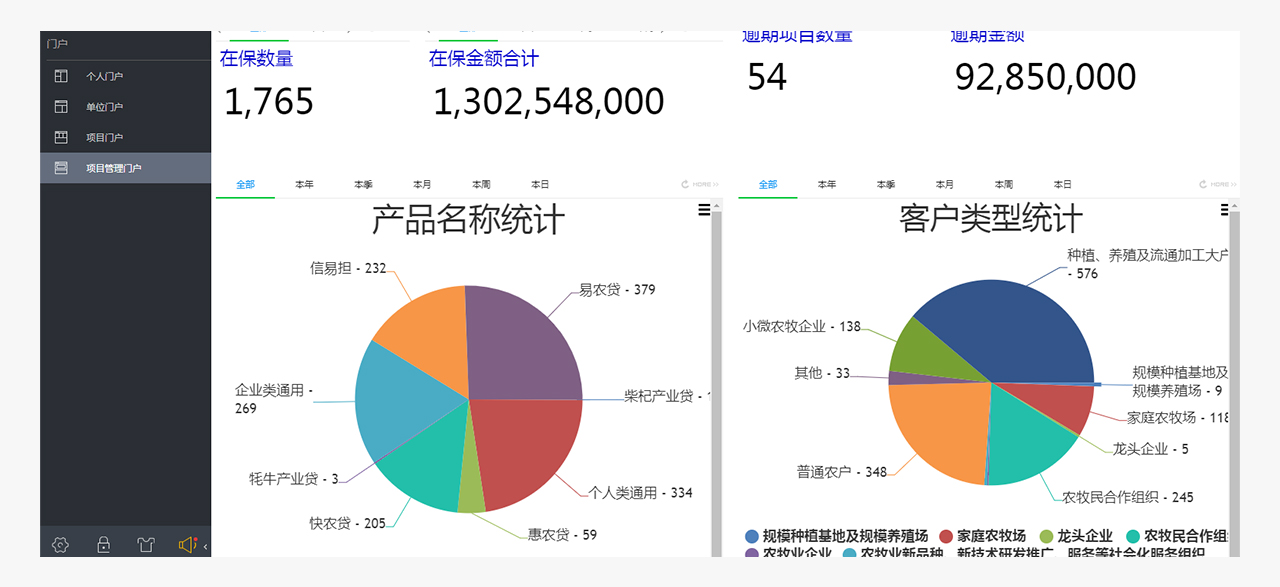The width and height of the screenshot is (1280, 587).
Task: Open 个人门户 in the sidebar
Action: [x=126, y=76]
